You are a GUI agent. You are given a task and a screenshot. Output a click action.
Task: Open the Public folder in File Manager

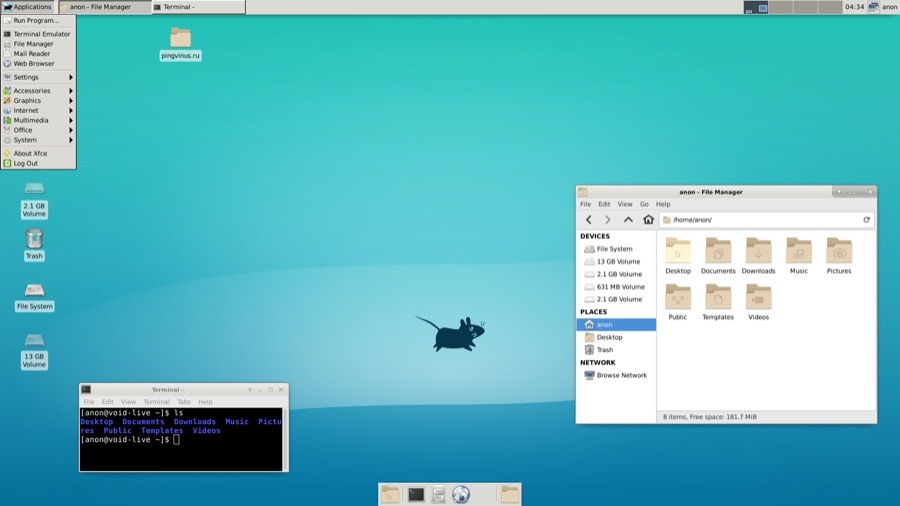tap(678, 302)
